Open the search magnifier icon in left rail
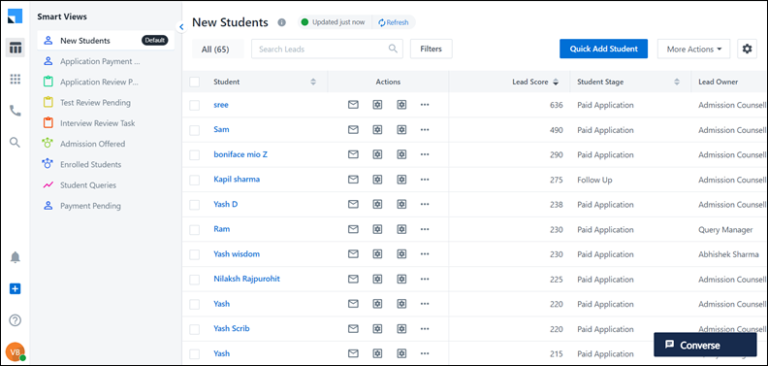Image resolution: width=768 pixels, height=366 pixels. coord(15,143)
